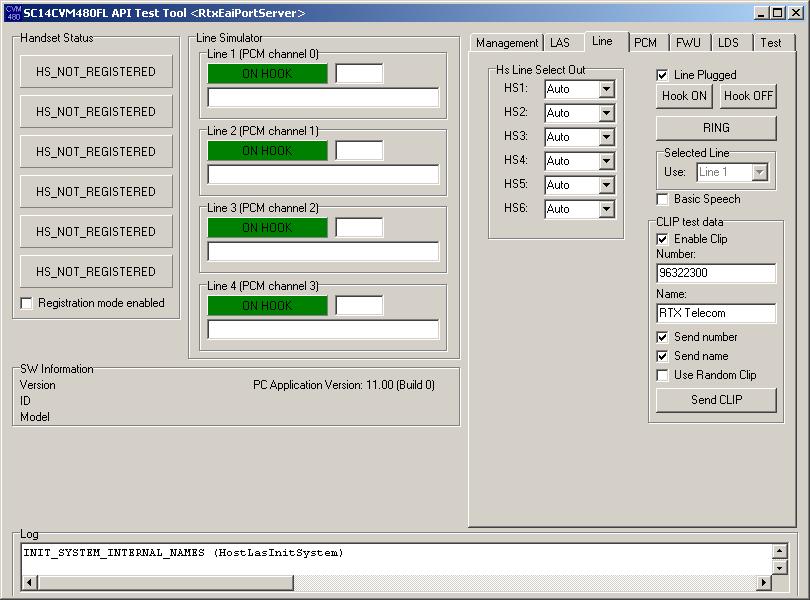
Task: Click the Hook ON button
Action: click(684, 96)
